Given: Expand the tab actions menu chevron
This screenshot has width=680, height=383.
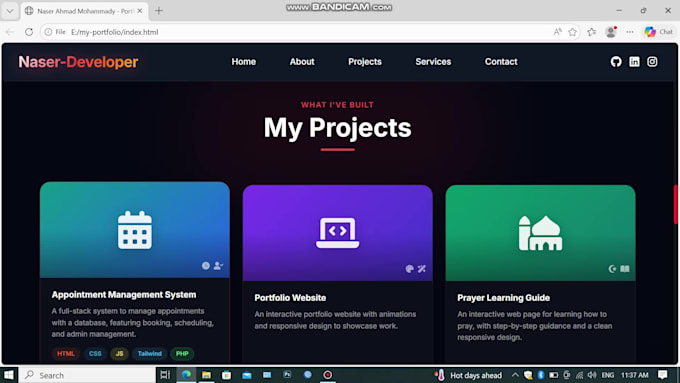Looking at the screenshot, I should click(x=10, y=11).
